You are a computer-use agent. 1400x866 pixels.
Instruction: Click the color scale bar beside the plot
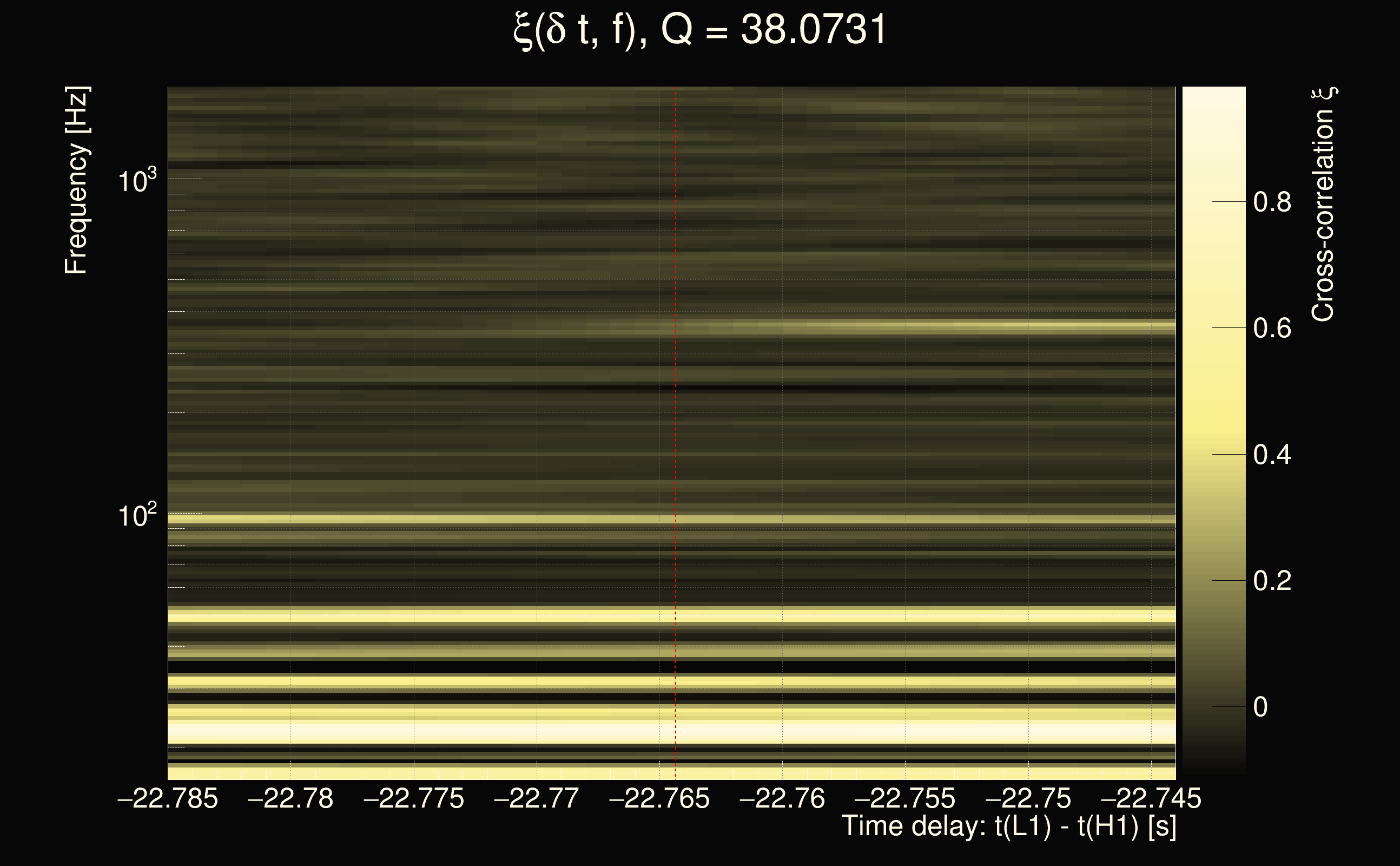pos(1214,430)
